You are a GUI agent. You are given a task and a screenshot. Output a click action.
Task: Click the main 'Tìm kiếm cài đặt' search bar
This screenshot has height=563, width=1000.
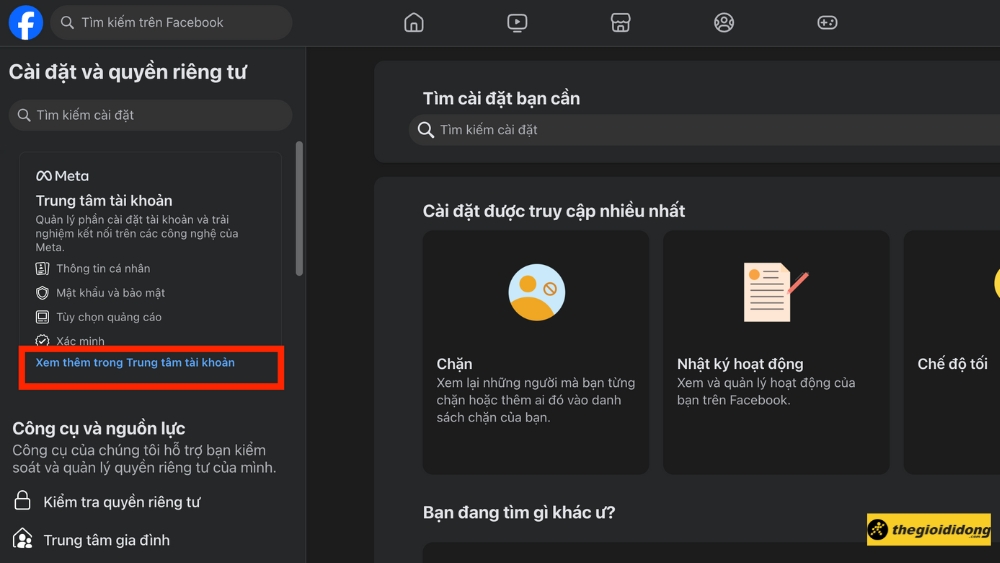pyautogui.click(x=704, y=130)
